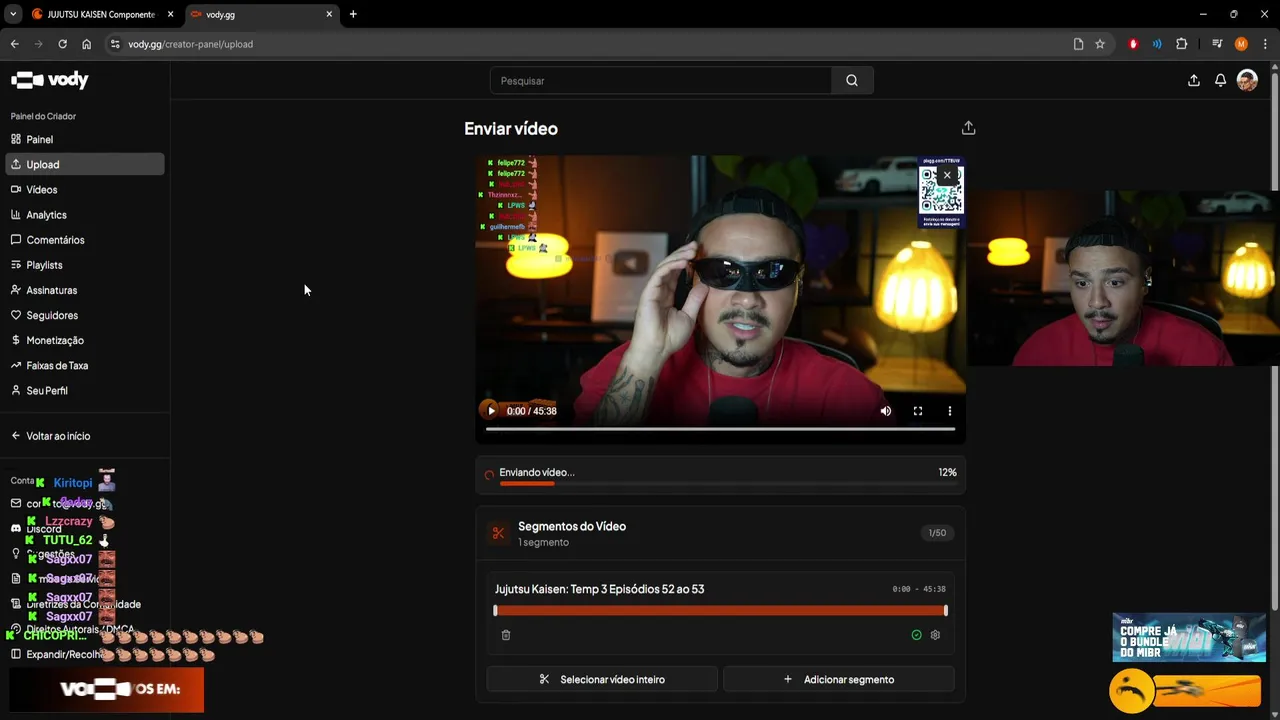Bookmark this page with the star
Screen dimensions: 1280x720
coord(1100,44)
